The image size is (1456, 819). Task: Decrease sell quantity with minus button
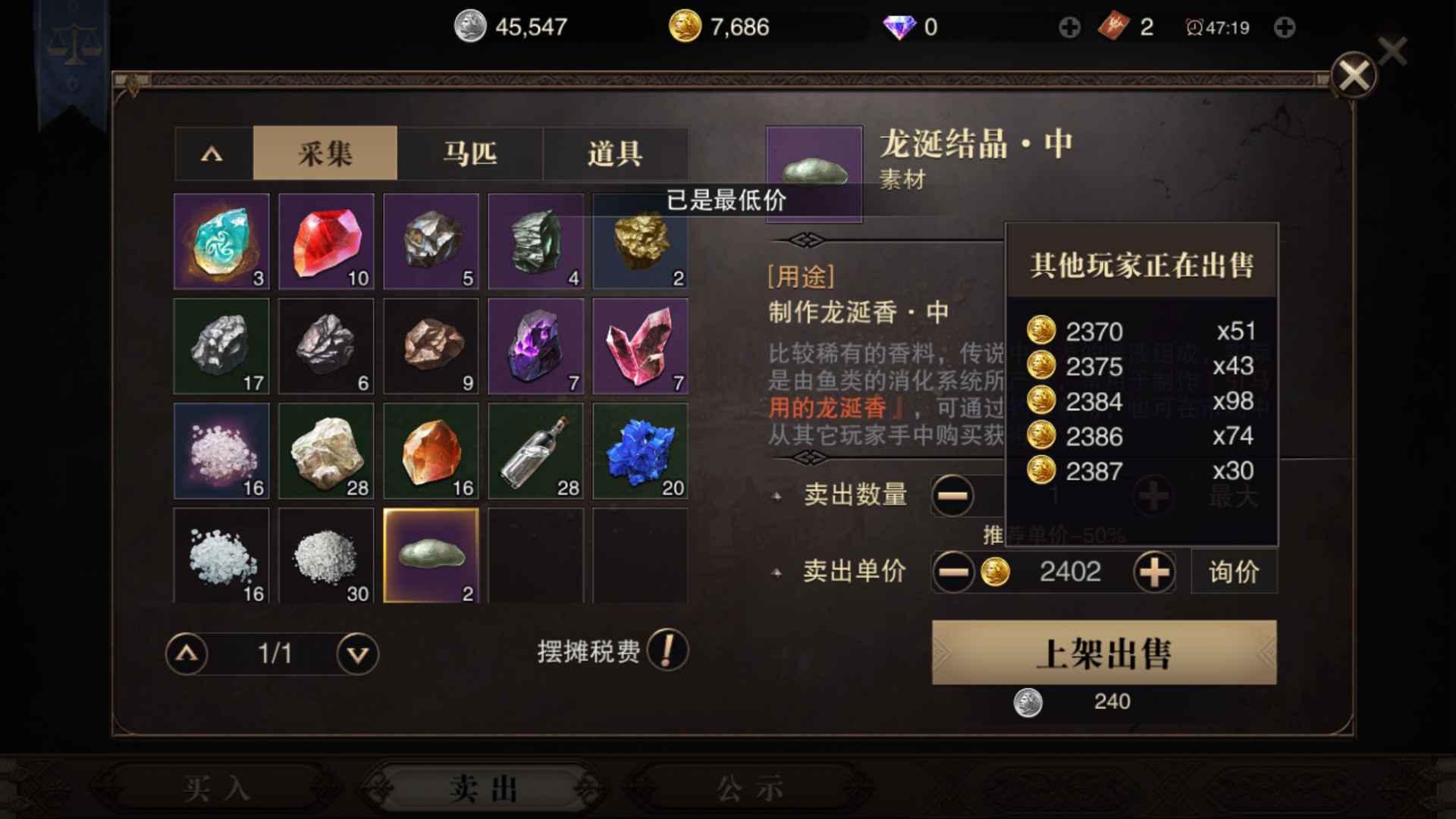click(x=953, y=496)
